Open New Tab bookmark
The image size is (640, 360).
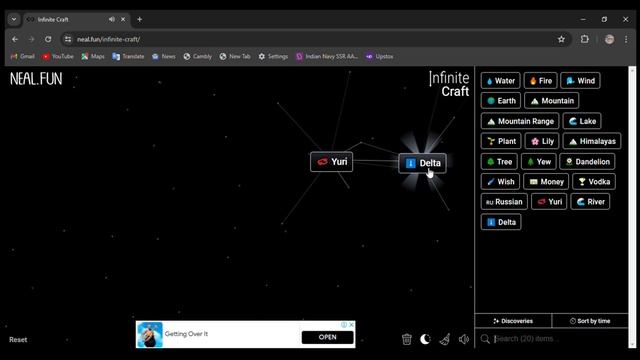point(235,56)
